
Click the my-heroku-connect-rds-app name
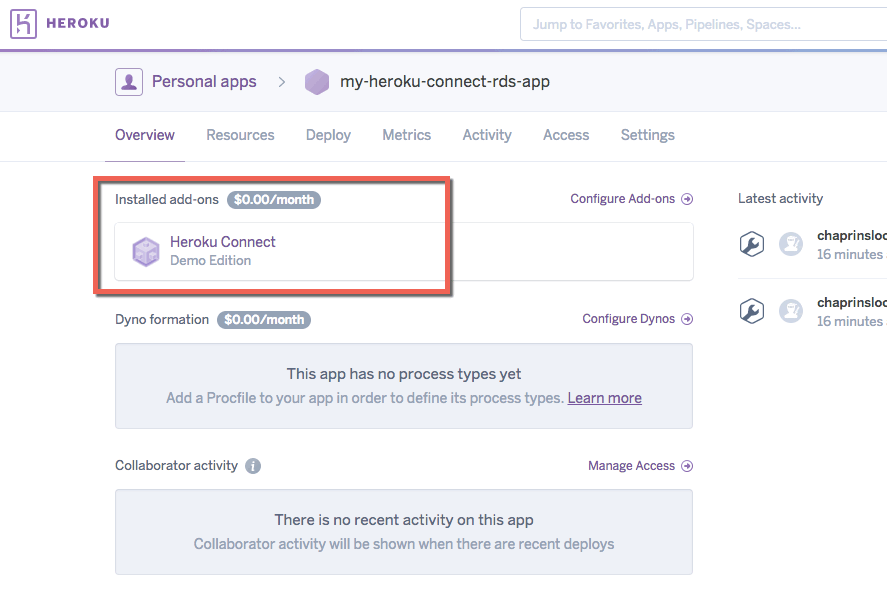(445, 81)
